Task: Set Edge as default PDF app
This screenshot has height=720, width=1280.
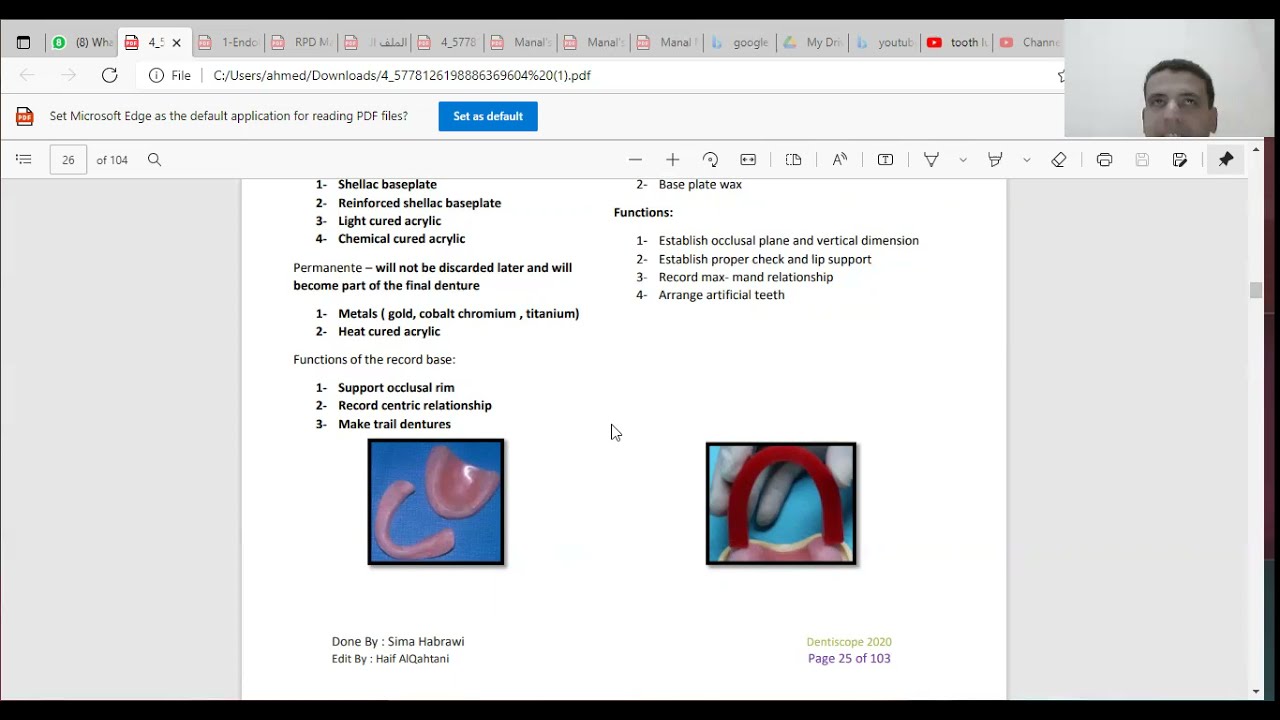Action: tap(488, 116)
